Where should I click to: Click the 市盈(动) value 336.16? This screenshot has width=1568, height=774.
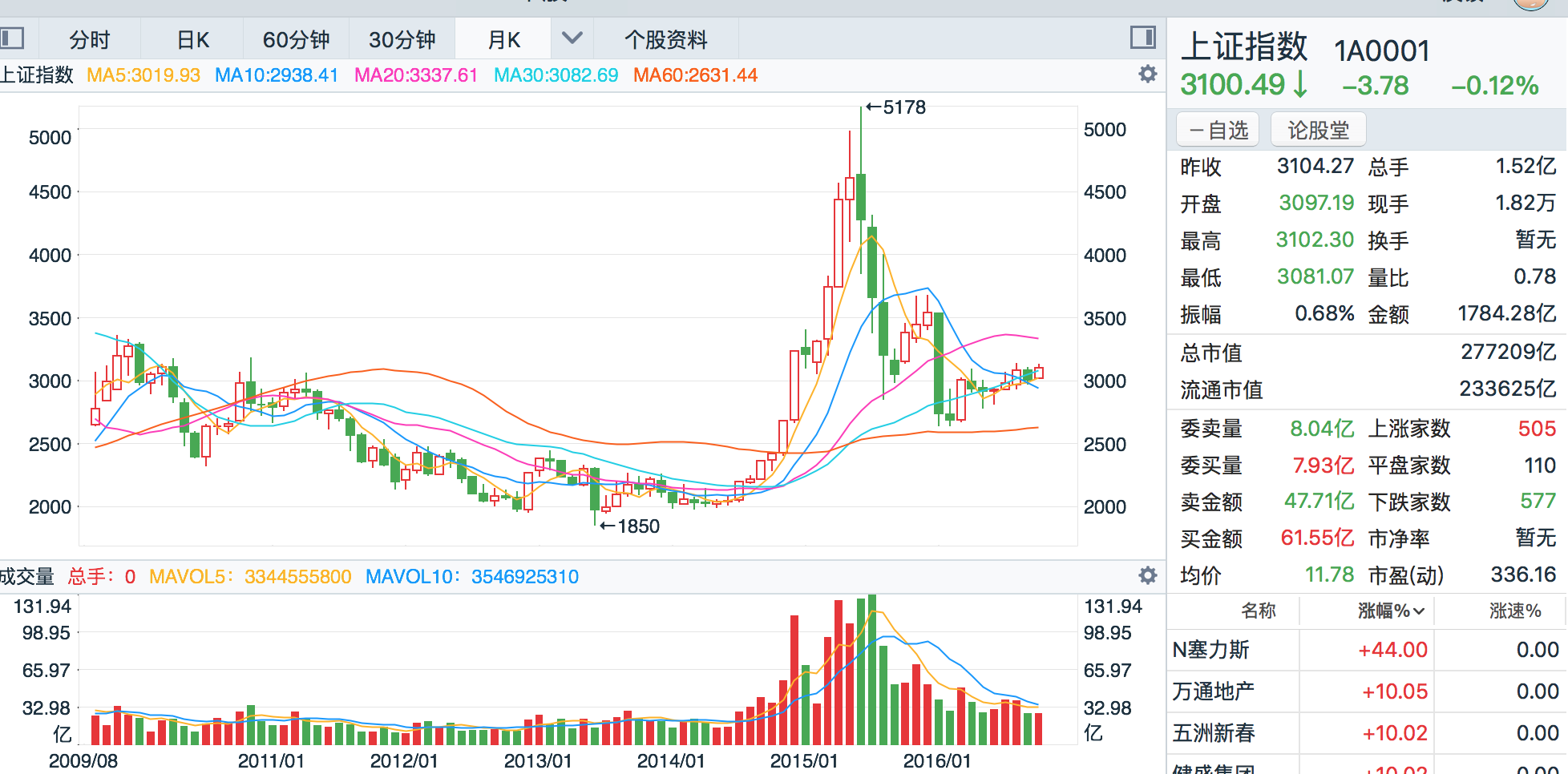(x=1523, y=574)
